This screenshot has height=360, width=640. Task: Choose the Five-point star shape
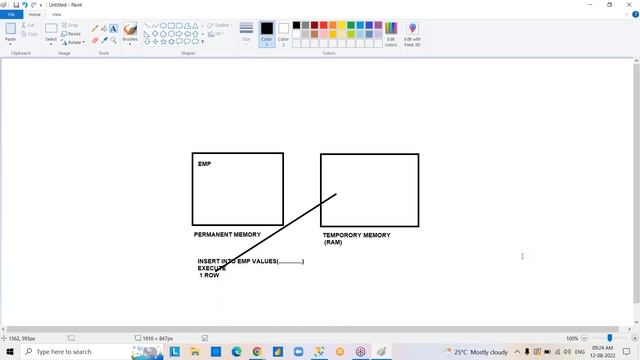tap(163, 42)
